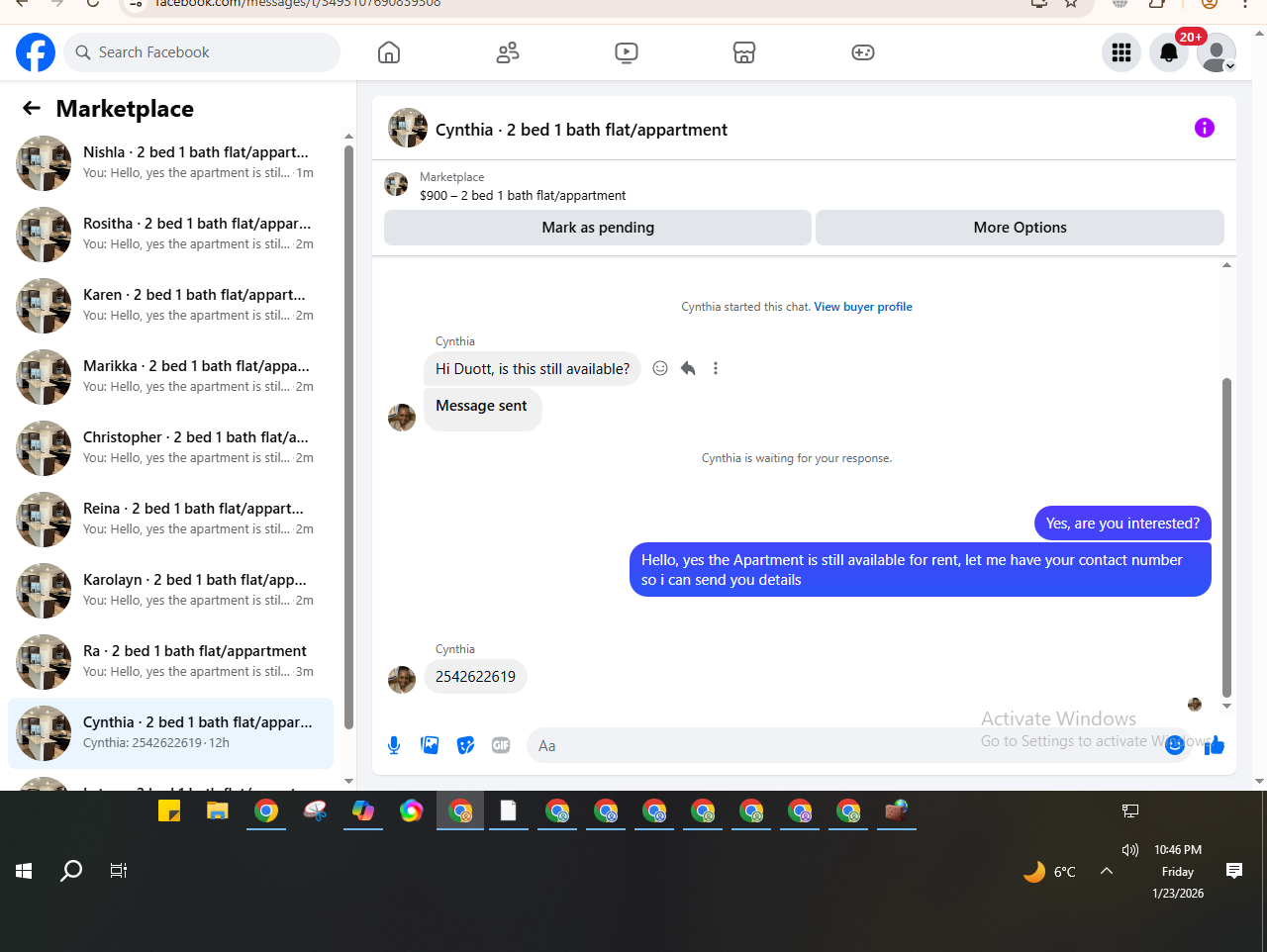Open the Karen conversation

170,306
